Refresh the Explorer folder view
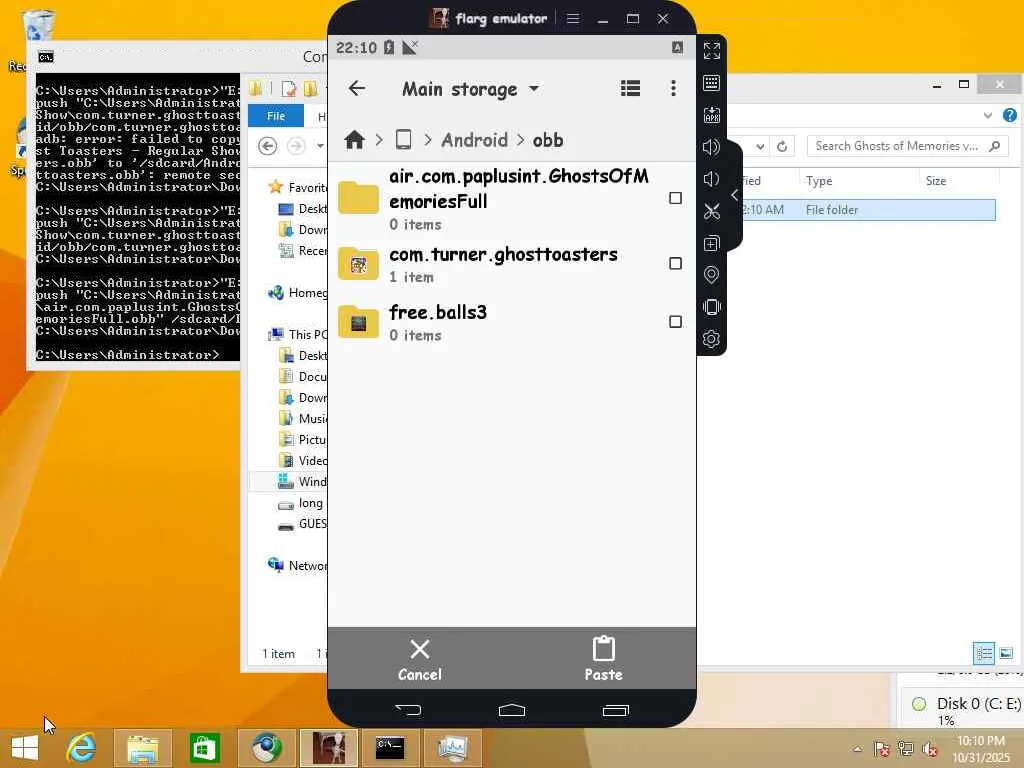The width and height of the screenshot is (1024, 768). (x=782, y=146)
